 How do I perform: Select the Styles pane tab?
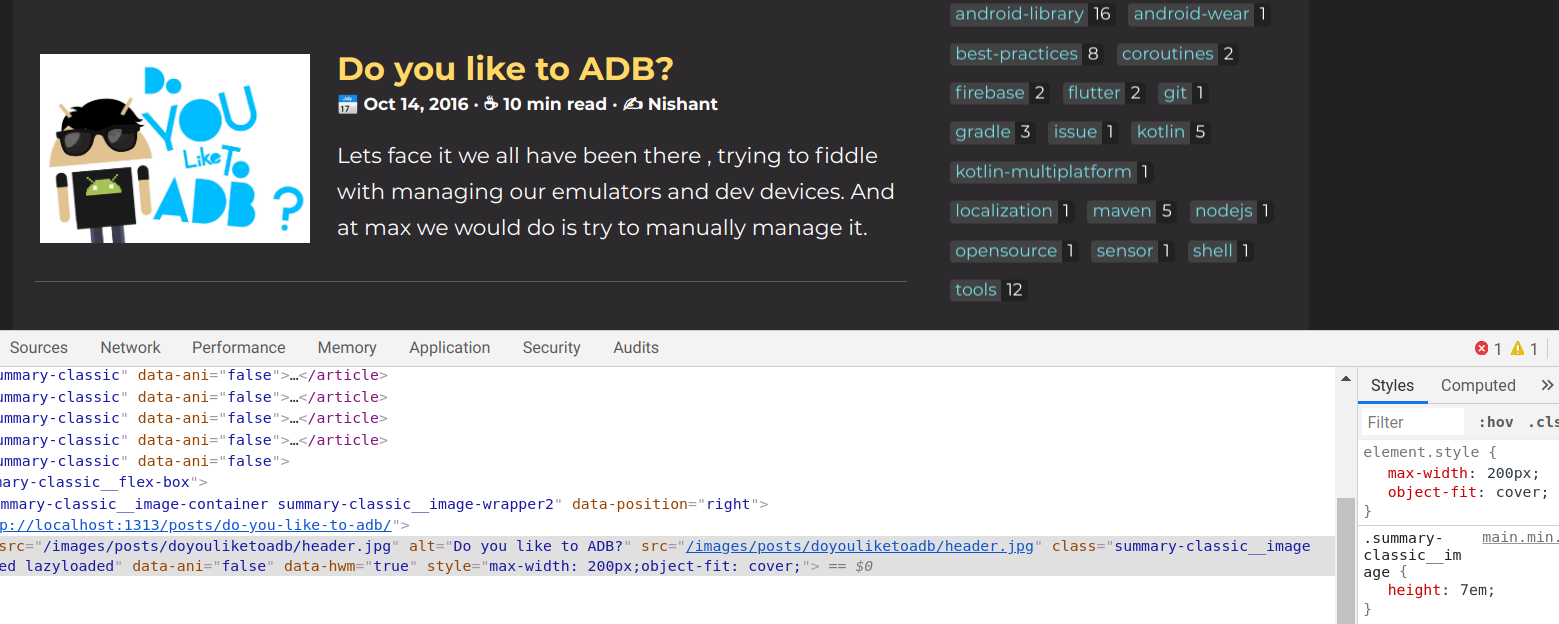pos(1392,385)
